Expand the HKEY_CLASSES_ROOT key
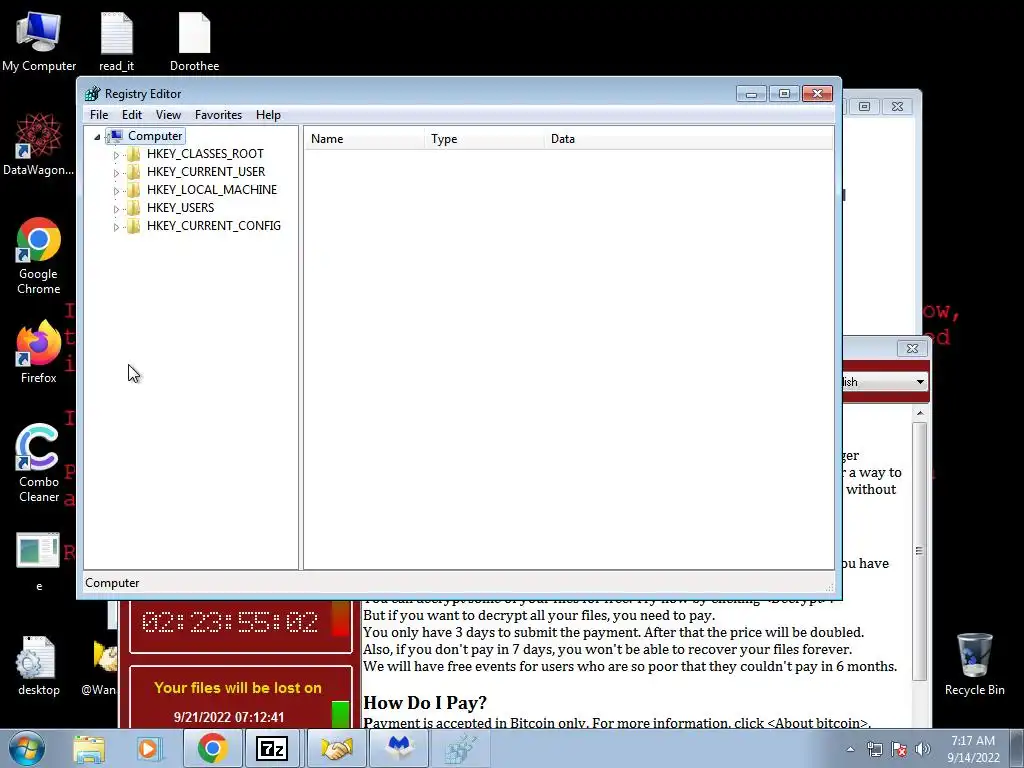The height and width of the screenshot is (768, 1024). (116, 155)
